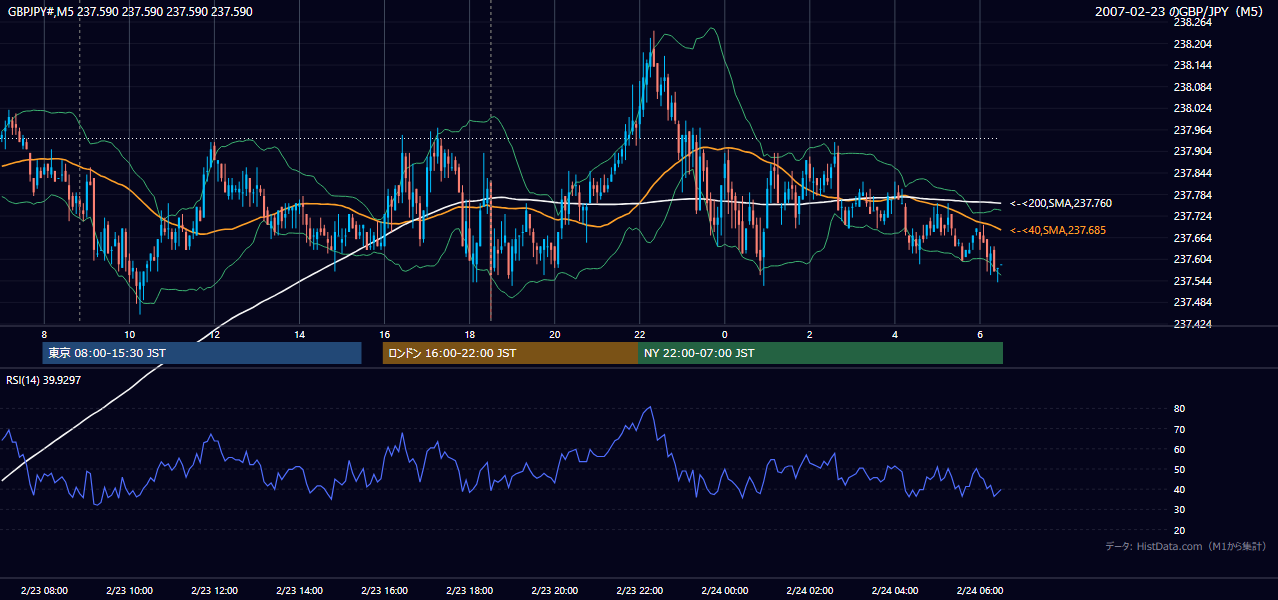Click the RSI 70 level label
The width and height of the screenshot is (1278, 600).
1179,429
